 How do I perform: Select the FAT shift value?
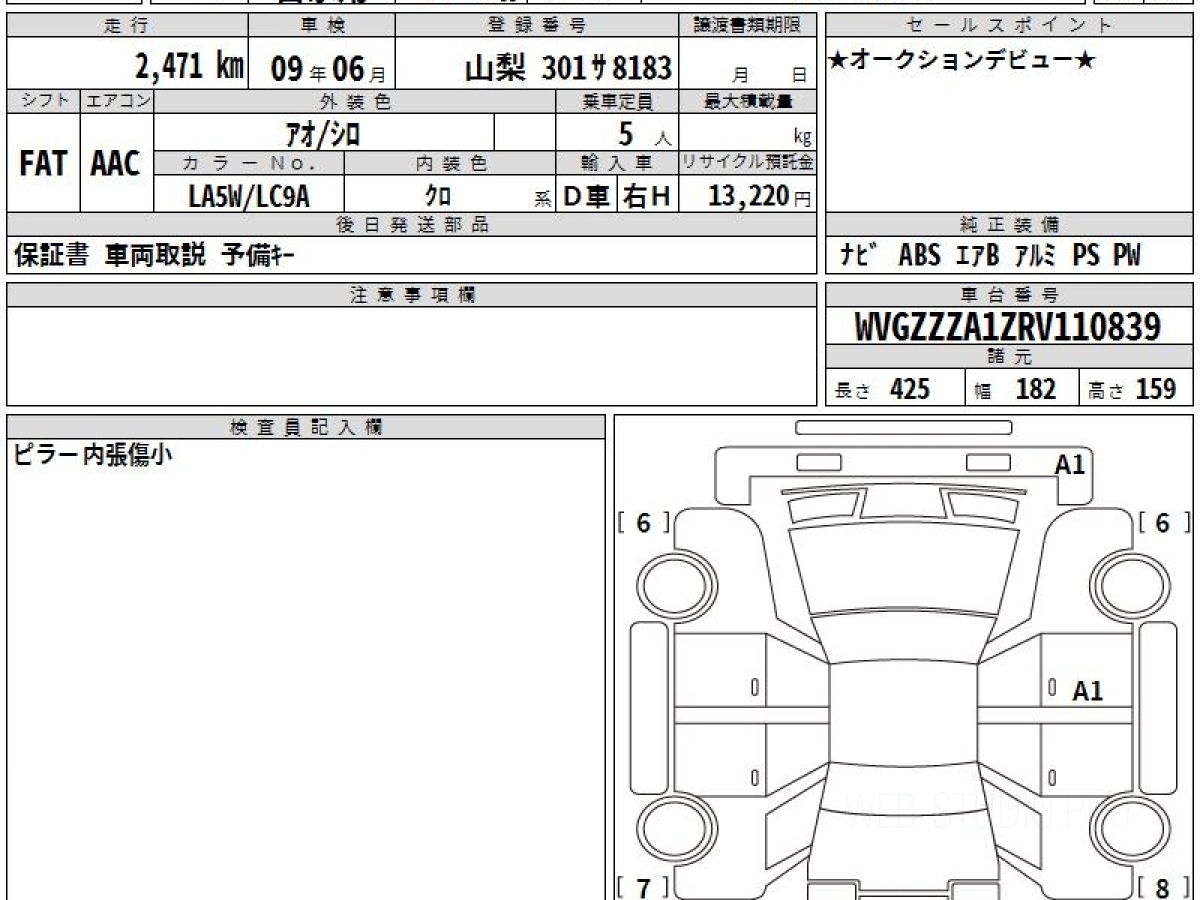[x=43, y=165]
